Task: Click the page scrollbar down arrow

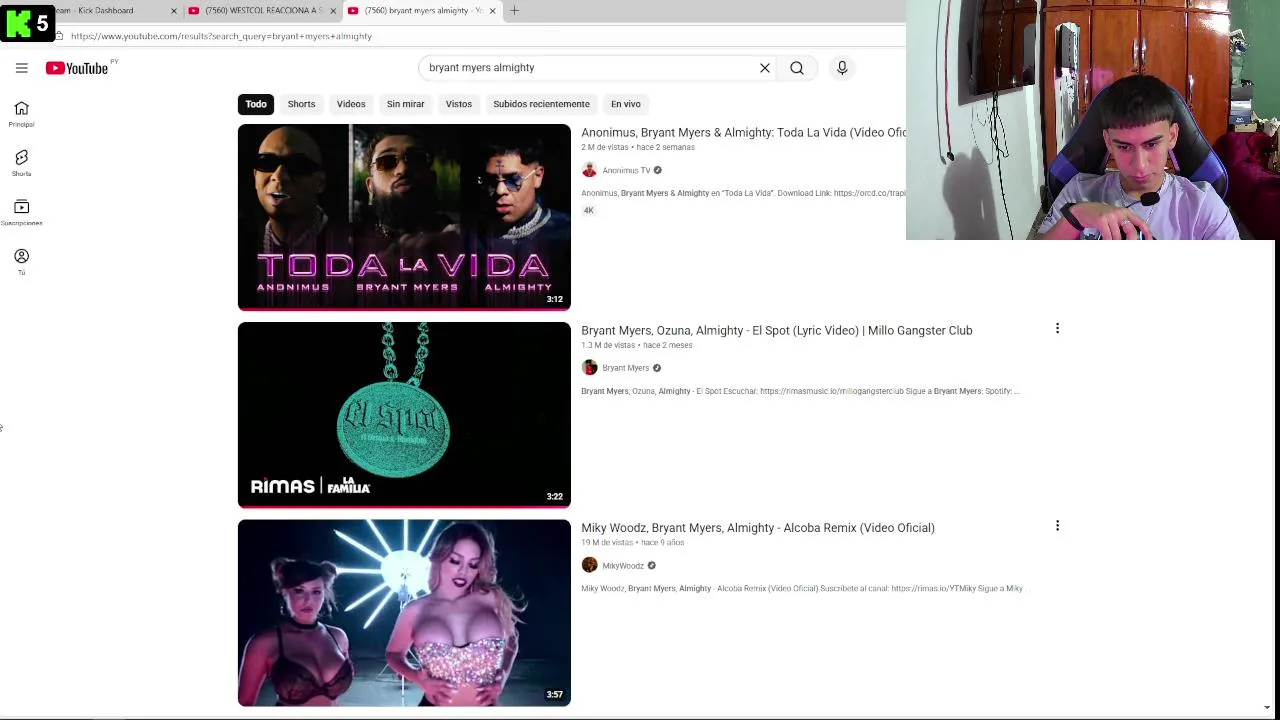Action: tap(1267, 708)
